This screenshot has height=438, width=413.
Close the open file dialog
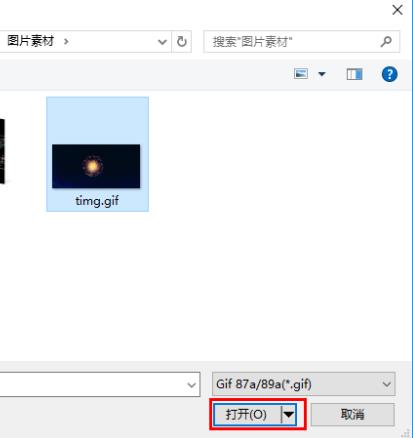pyautogui.click(x=397, y=10)
